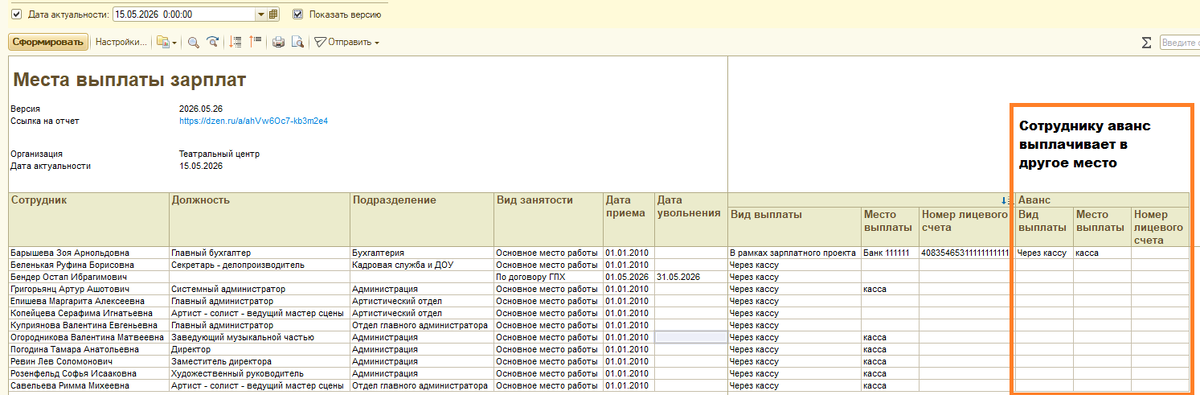Viewport: 1200px width, 395px height.
Task: Select employee Огородникова Валентина Матвеевна
Action: (87, 338)
